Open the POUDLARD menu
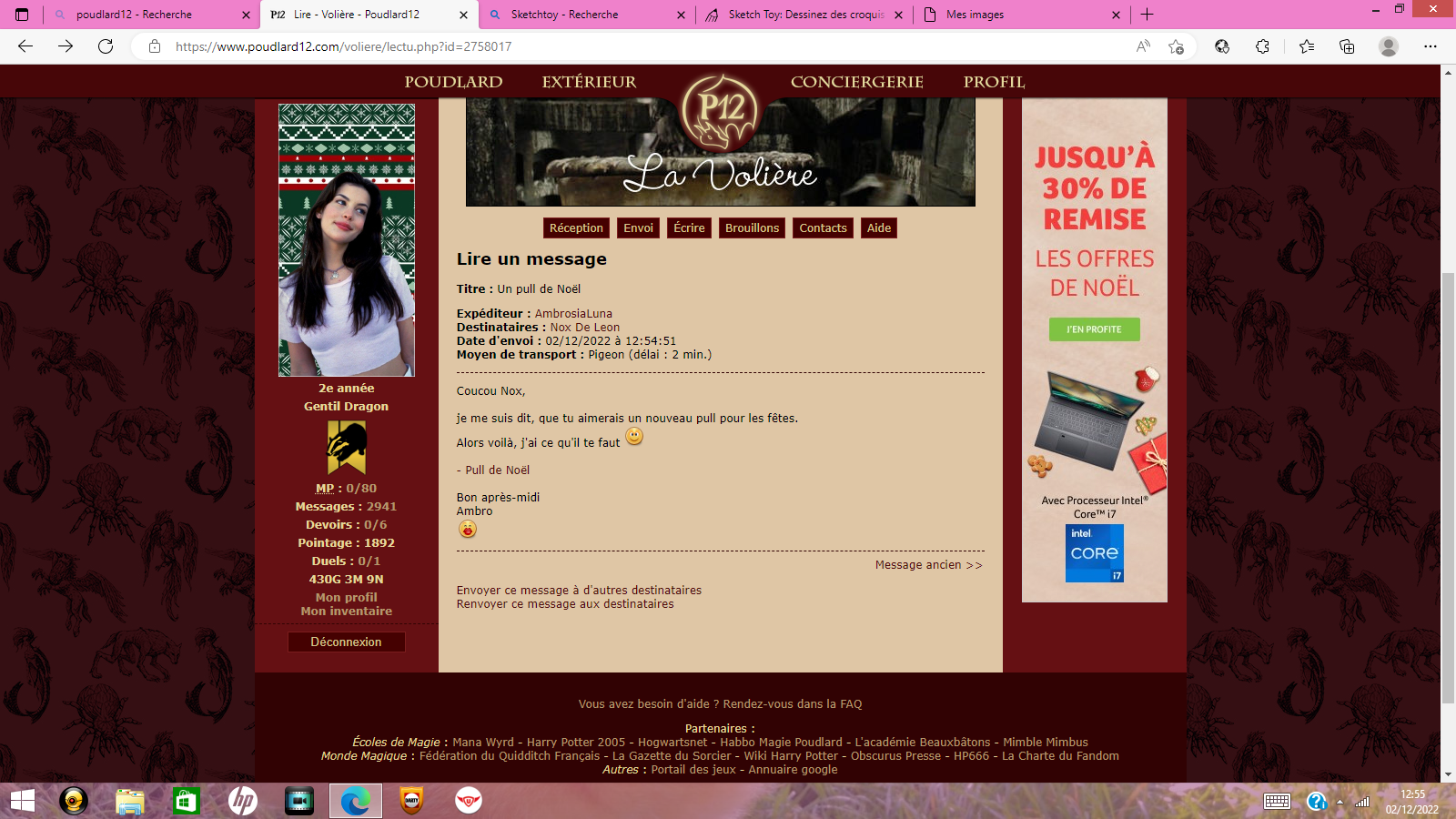Screen dimensions: 1456x819 click(x=453, y=82)
